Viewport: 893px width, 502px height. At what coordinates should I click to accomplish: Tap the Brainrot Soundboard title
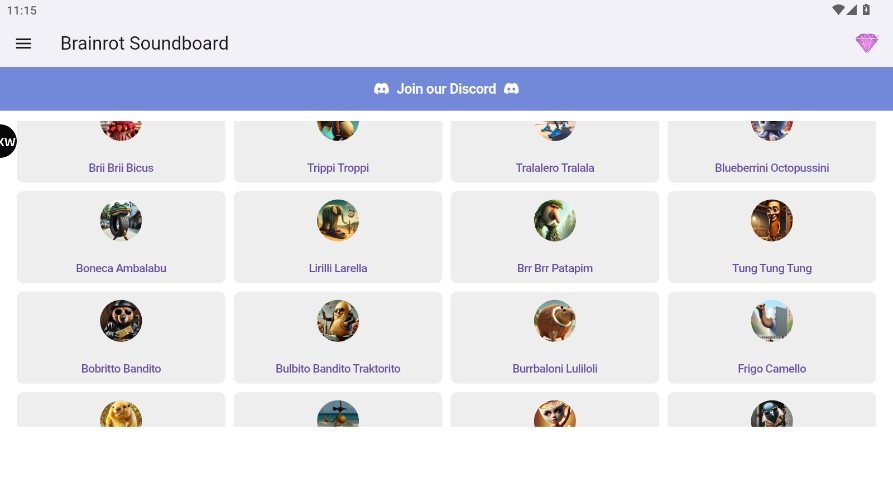point(145,43)
